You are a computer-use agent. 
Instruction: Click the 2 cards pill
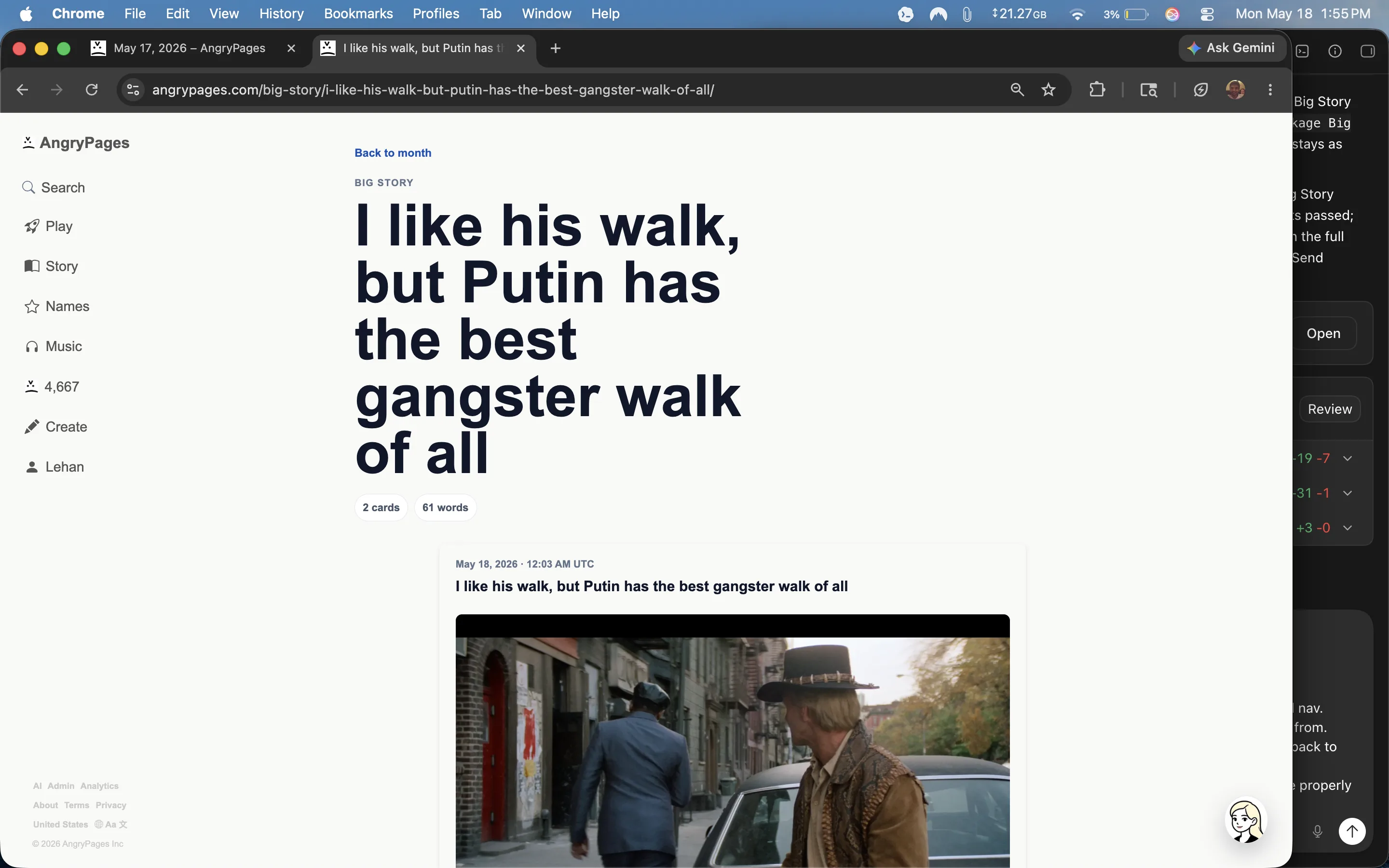click(x=381, y=507)
